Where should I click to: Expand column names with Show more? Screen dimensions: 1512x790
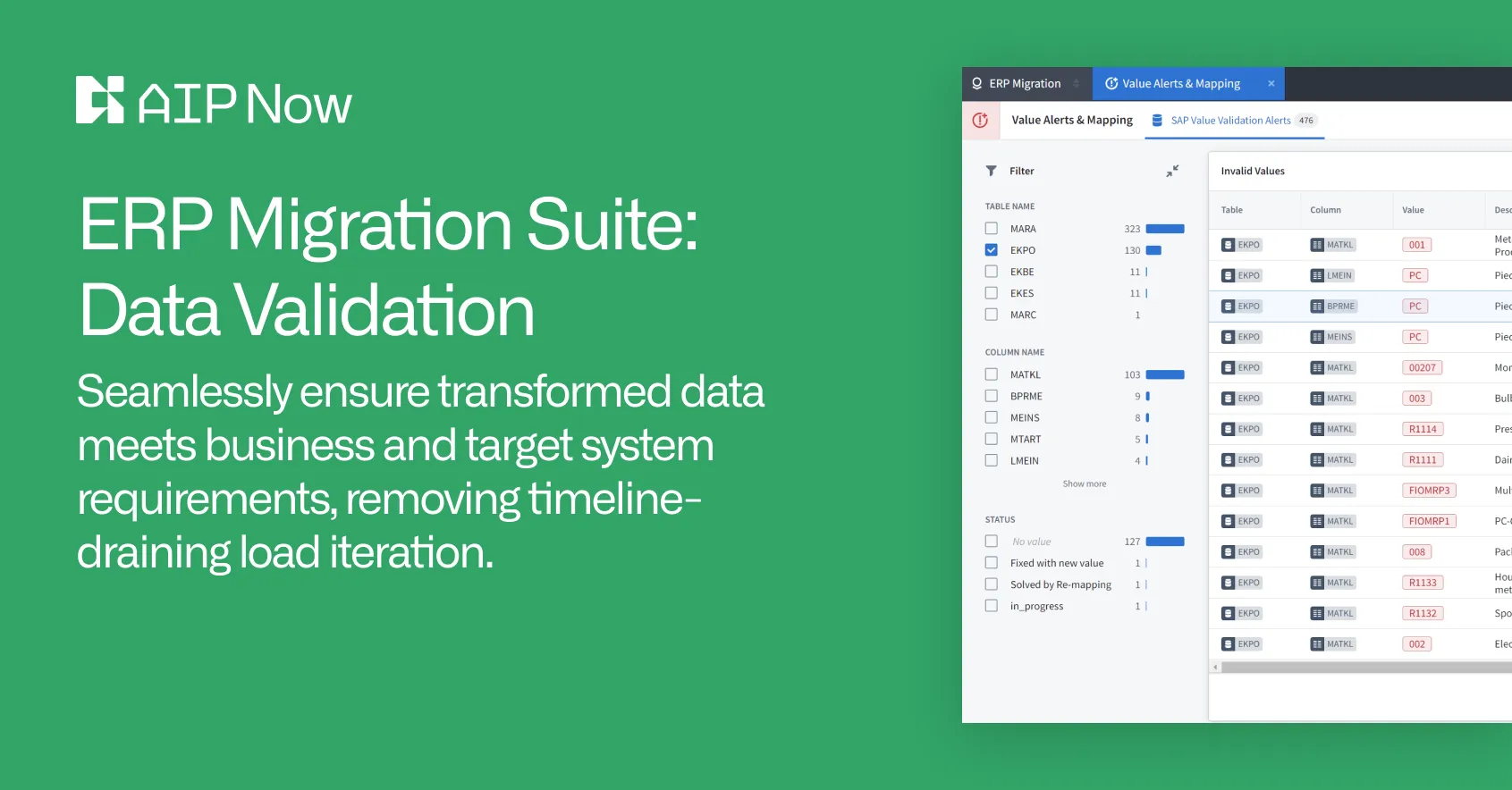[x=1085, y=484]
